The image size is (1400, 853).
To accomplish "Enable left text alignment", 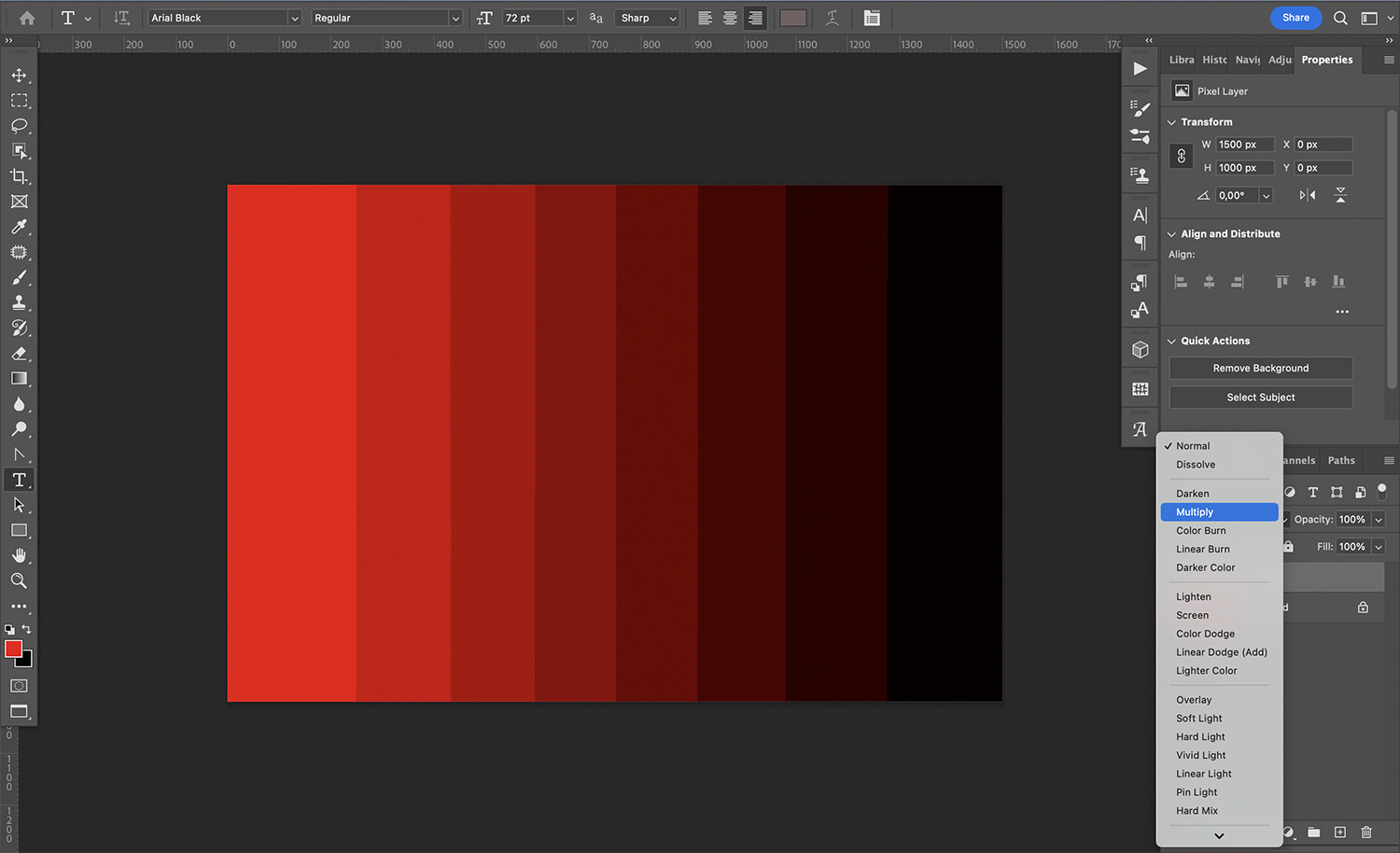I will pos(703,18).
